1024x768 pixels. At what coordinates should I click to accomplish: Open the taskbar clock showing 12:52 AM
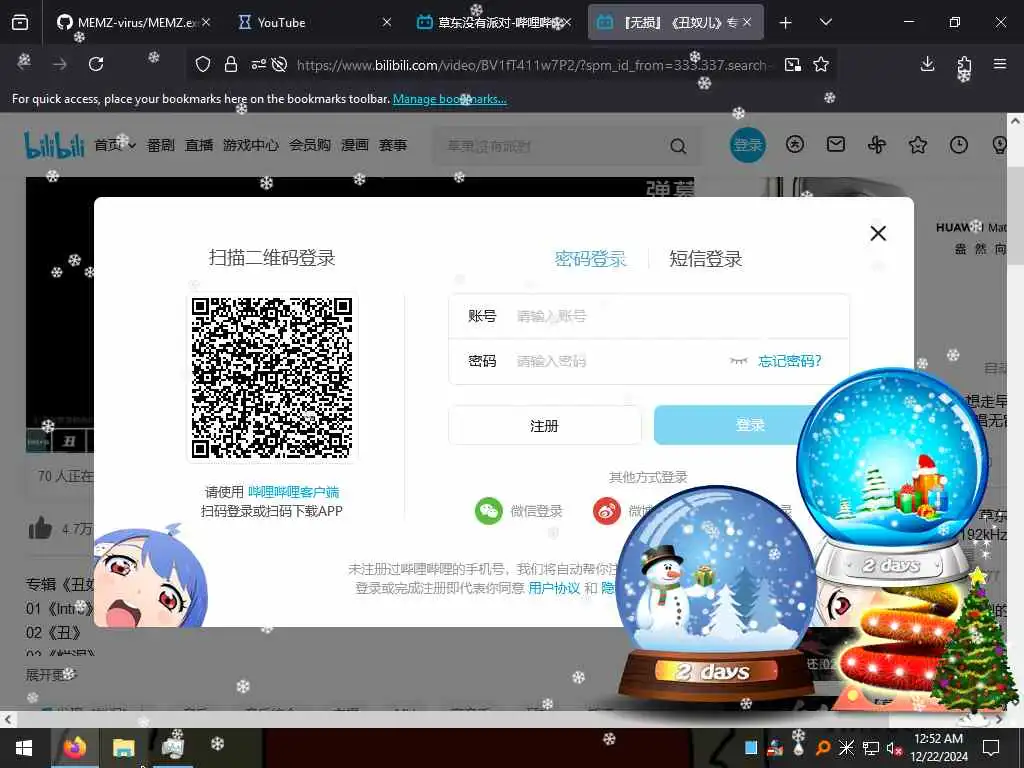click(938, 748)
